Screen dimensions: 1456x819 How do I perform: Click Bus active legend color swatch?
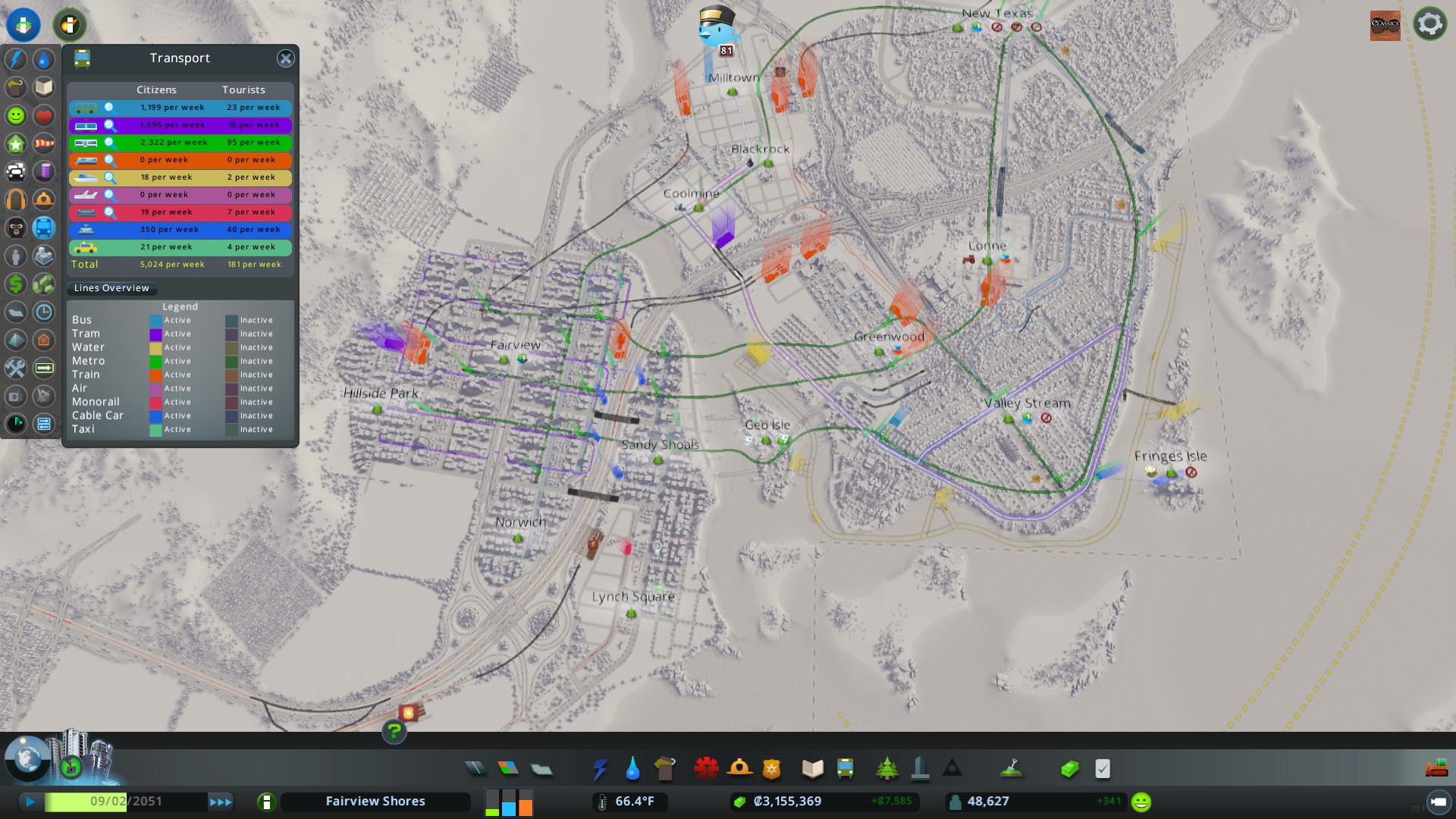click(x=155, y=321)
